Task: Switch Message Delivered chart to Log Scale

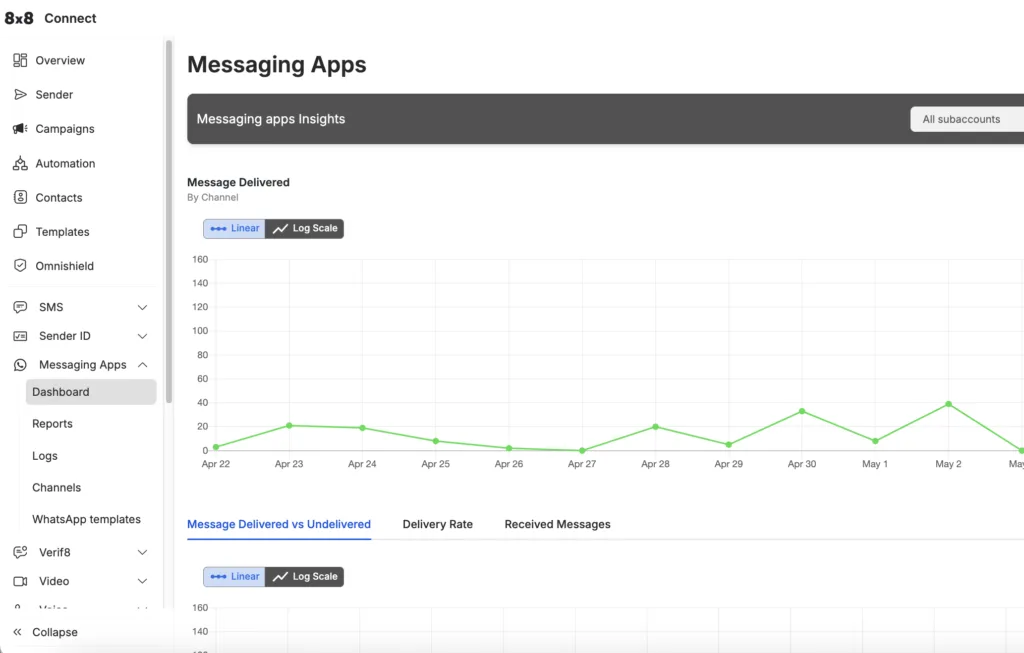Action: [x=304, y=229]
